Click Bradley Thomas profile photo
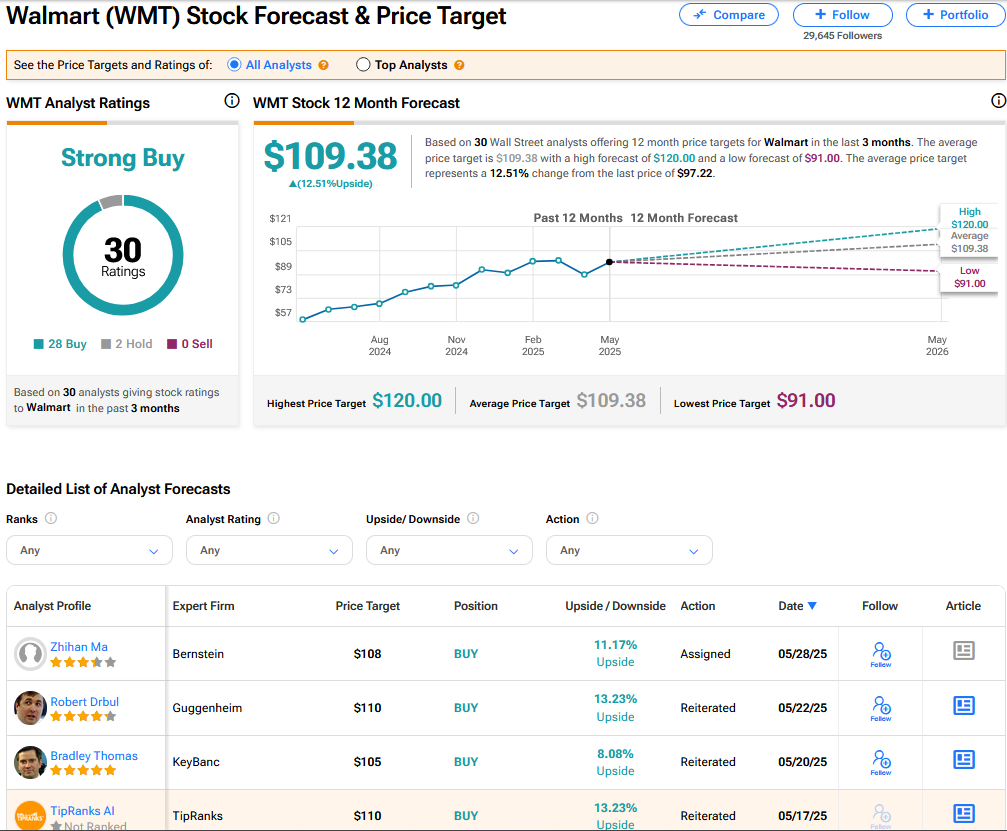The height and width of the screenshot is (831, 1007). (30, 762)
